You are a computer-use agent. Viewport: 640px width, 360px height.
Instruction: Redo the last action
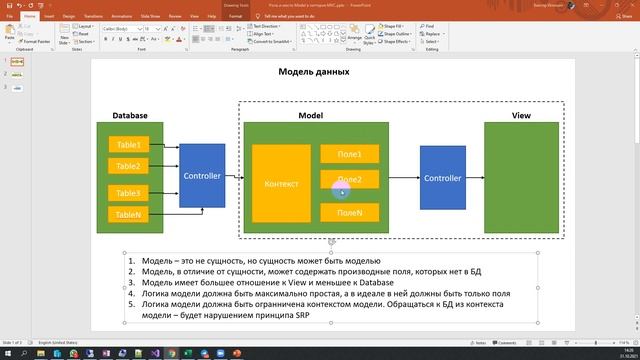point(31,5)
